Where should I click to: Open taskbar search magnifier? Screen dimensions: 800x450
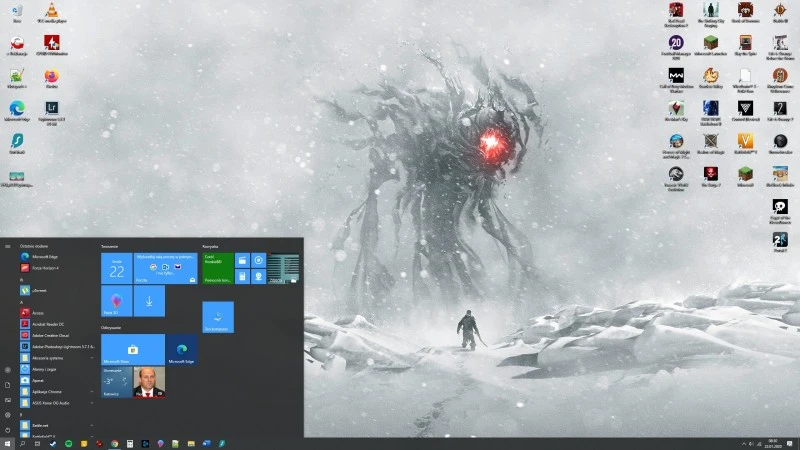(x=23, y=444)
